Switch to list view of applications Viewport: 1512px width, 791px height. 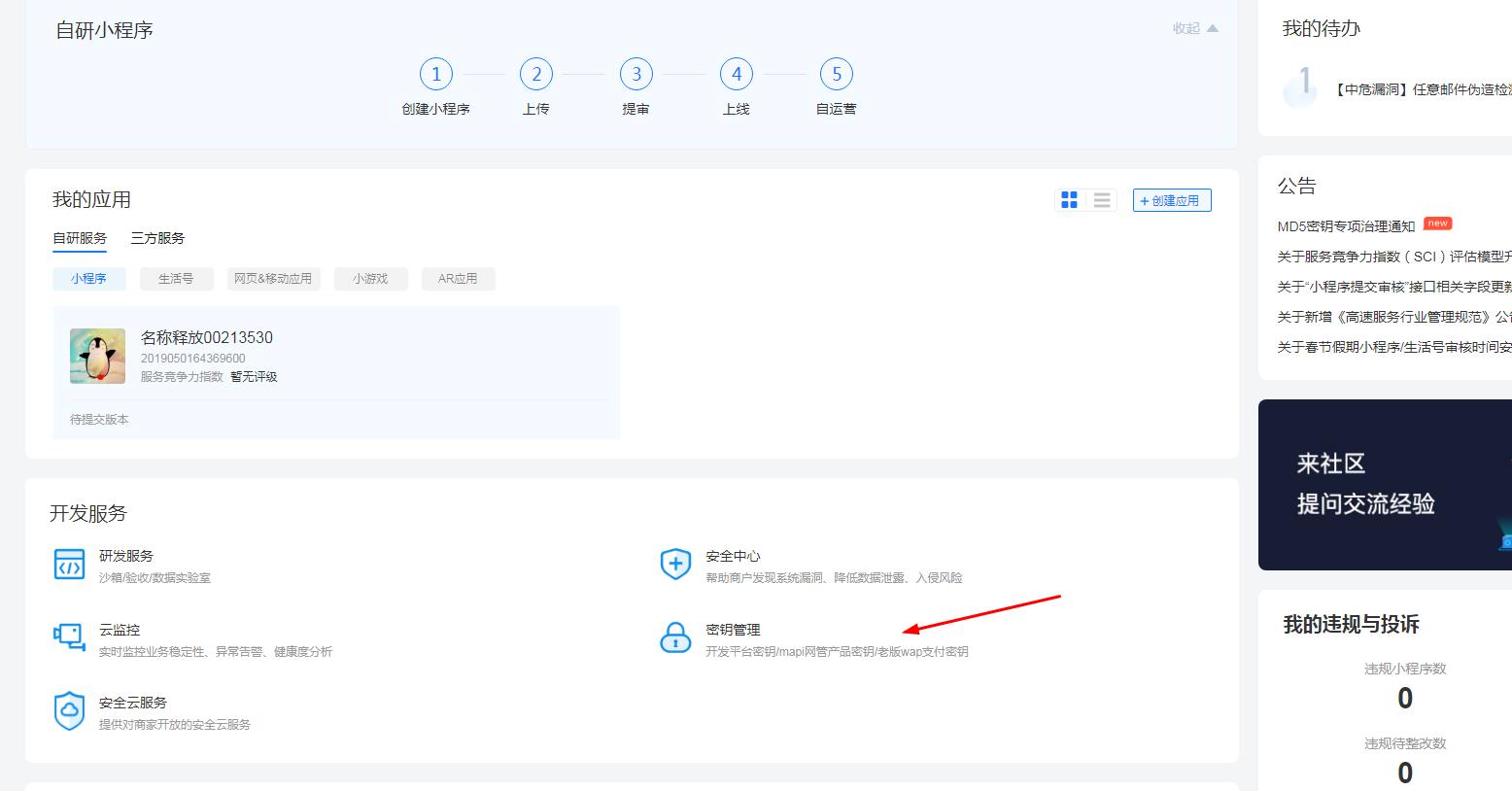coord(1101,199)
